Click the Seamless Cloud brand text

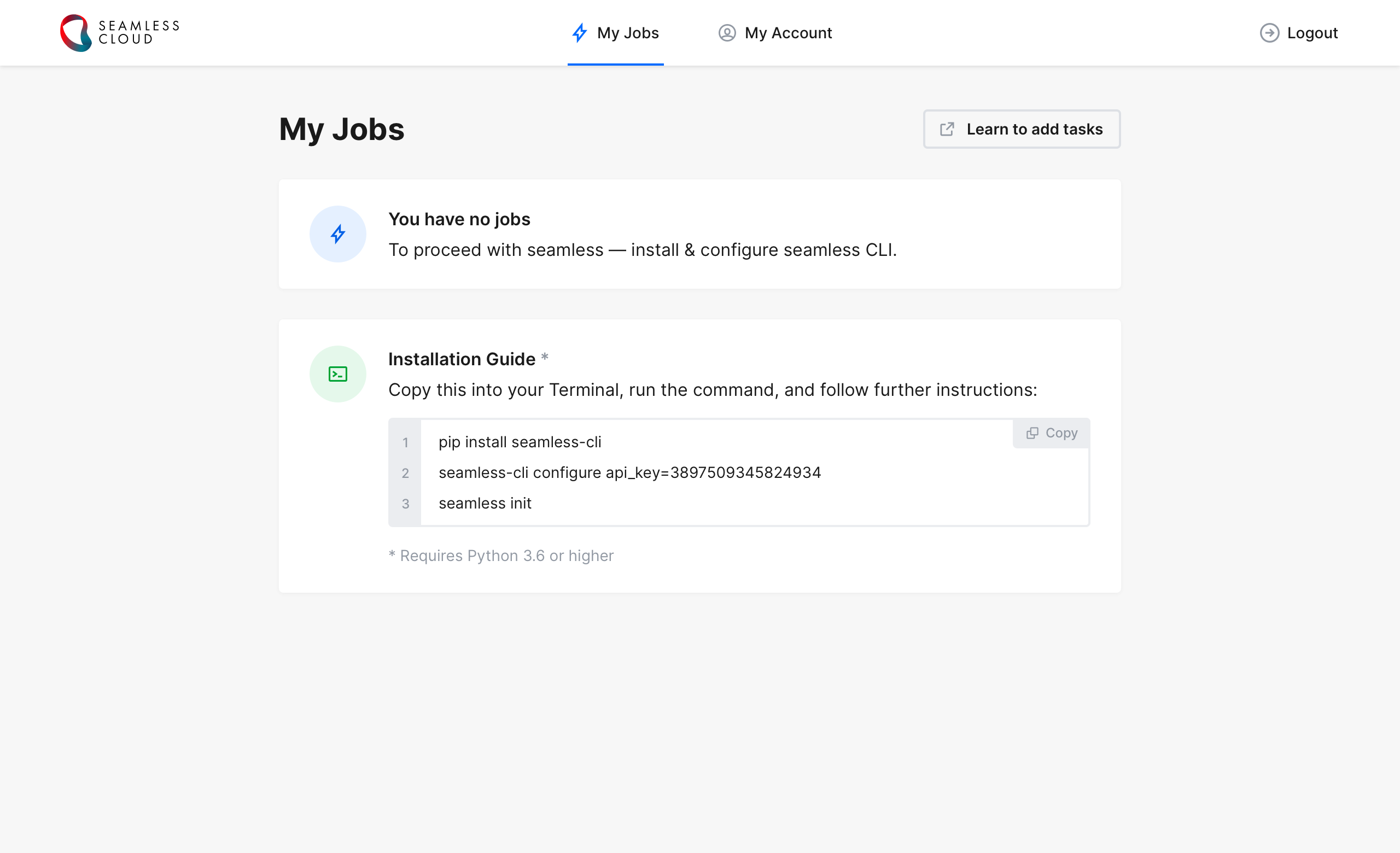click(x=139, y=32)
